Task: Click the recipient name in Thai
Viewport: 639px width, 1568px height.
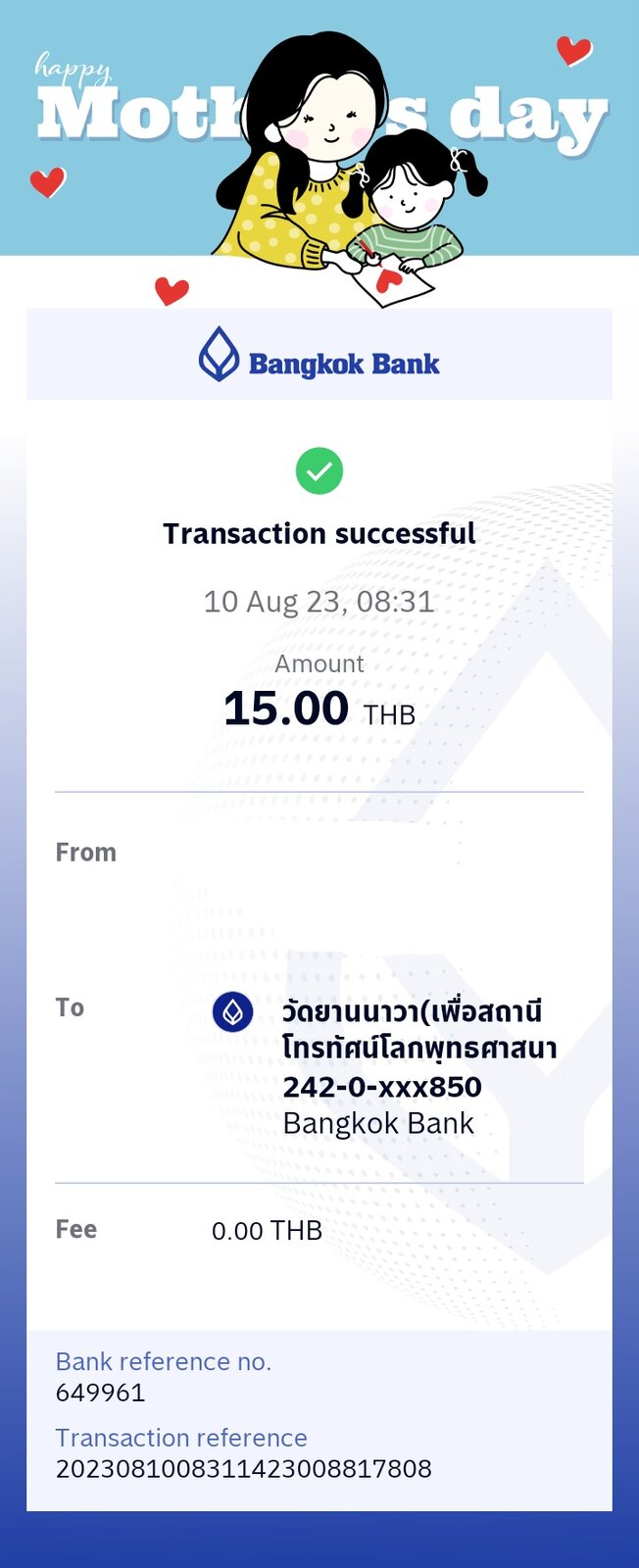Action: [419, 1029]
